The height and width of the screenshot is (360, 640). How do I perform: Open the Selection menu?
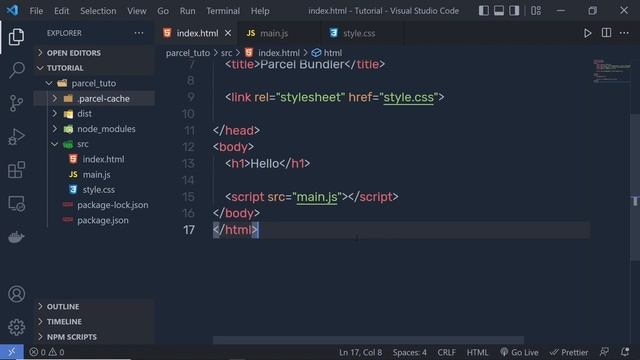pyautogui.click(x=98, y=11)
